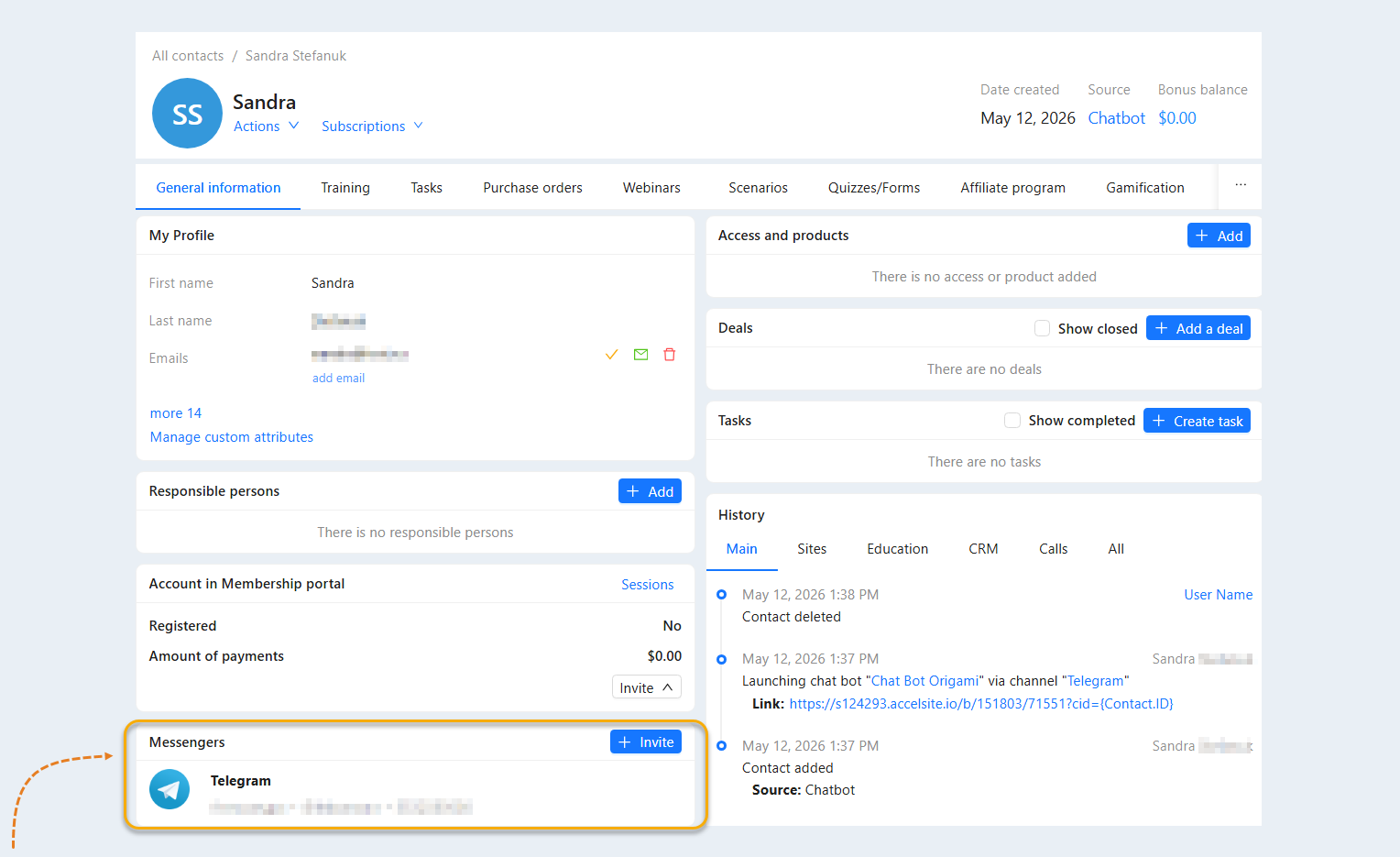
Task: Go back to All contacts breadcrumb
Action: click(188, 56)
